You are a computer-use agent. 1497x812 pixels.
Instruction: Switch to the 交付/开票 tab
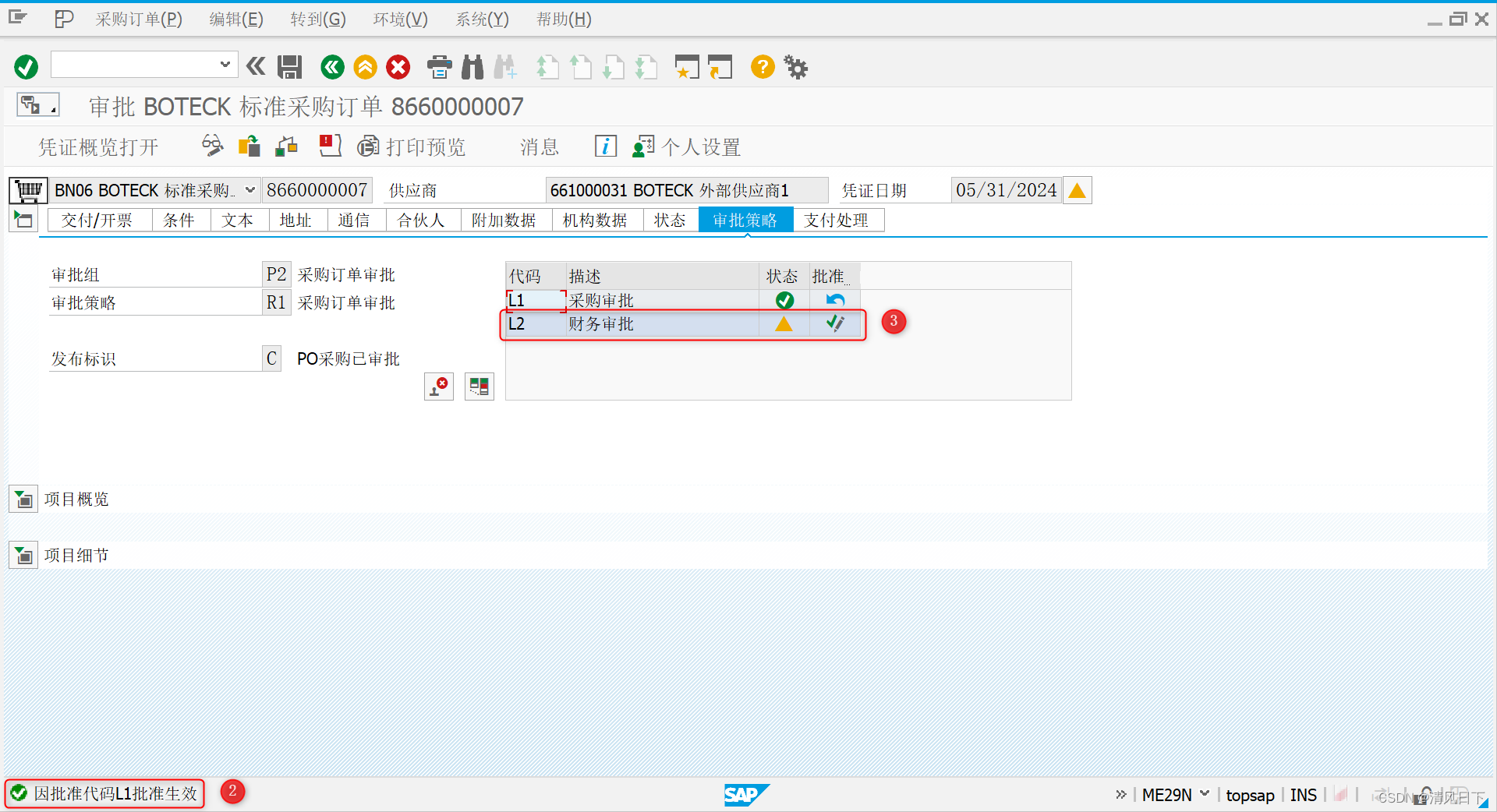point(100,221)
